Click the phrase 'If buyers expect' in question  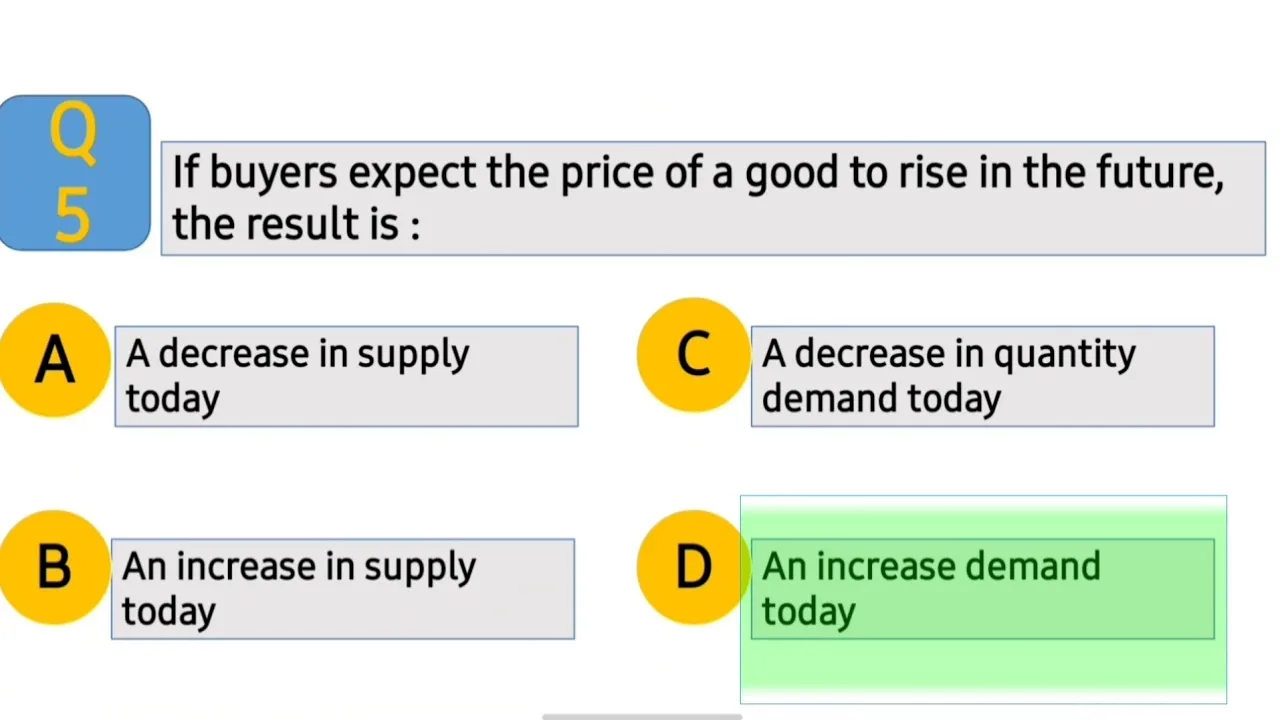324,173
